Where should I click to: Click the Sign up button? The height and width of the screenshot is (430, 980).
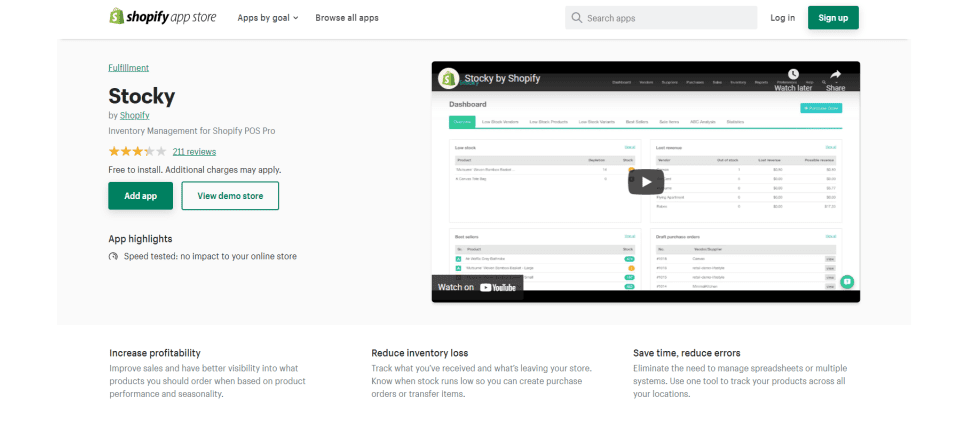833,18
